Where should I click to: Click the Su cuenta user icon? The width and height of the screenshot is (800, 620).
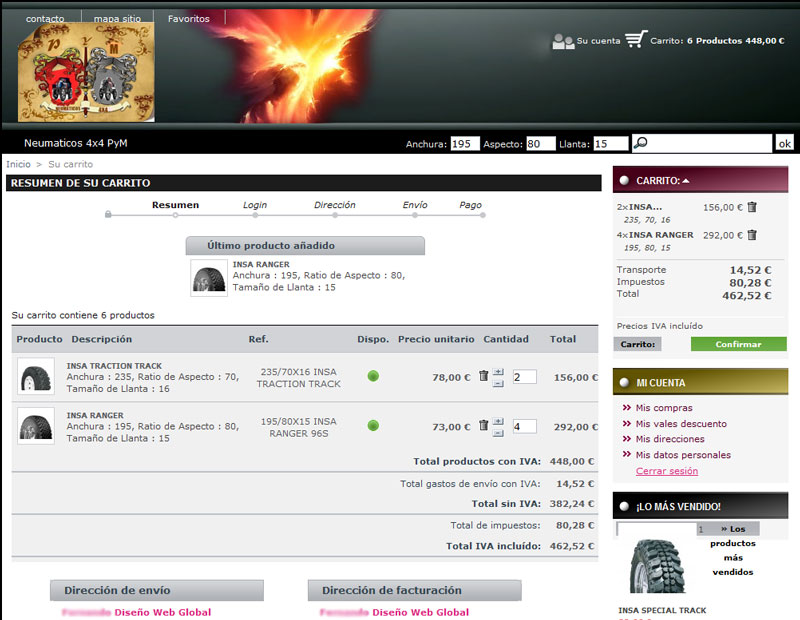click(563, 41)
